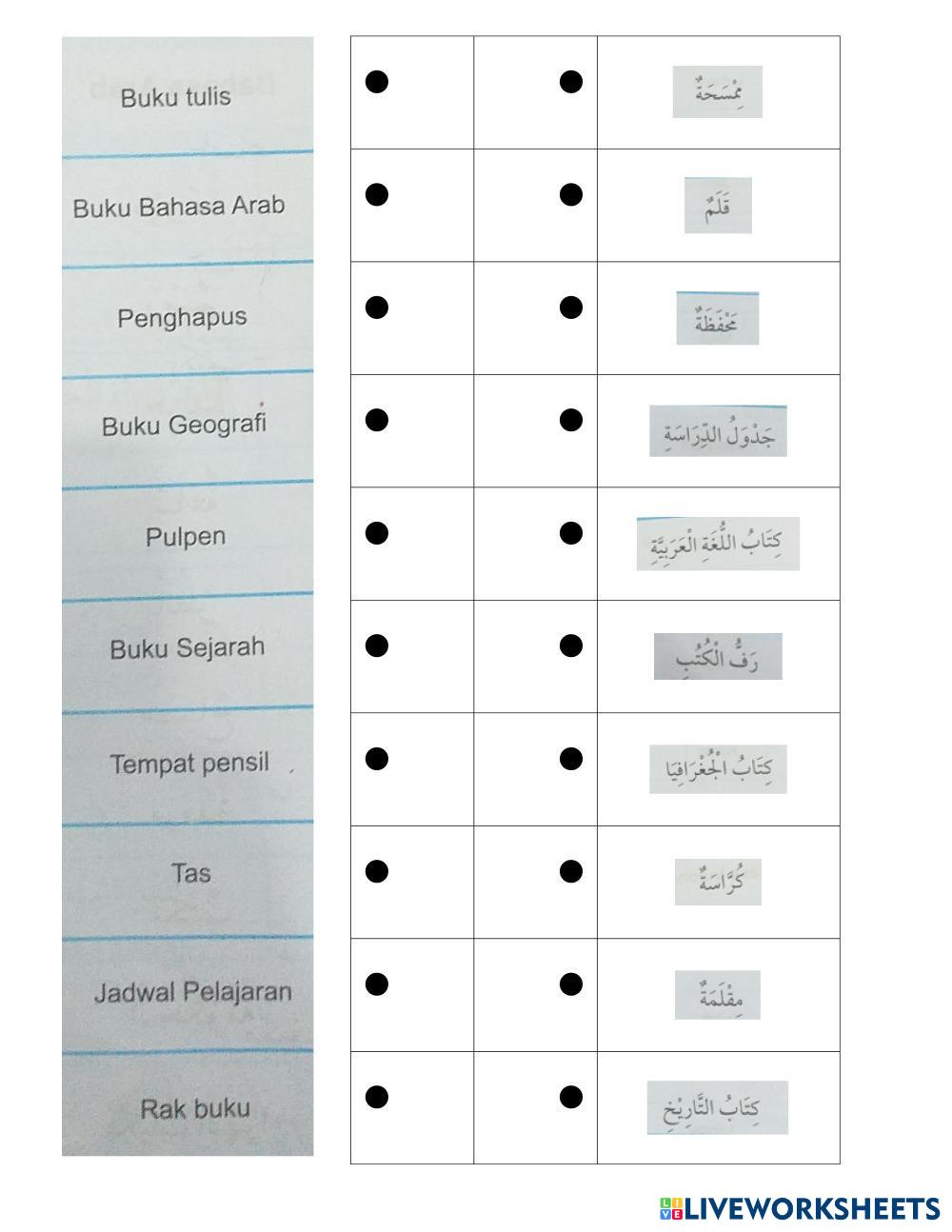Screen dimensions: 952x1232
Task: Click the Pulpen text label
Action: pos(186,537)
